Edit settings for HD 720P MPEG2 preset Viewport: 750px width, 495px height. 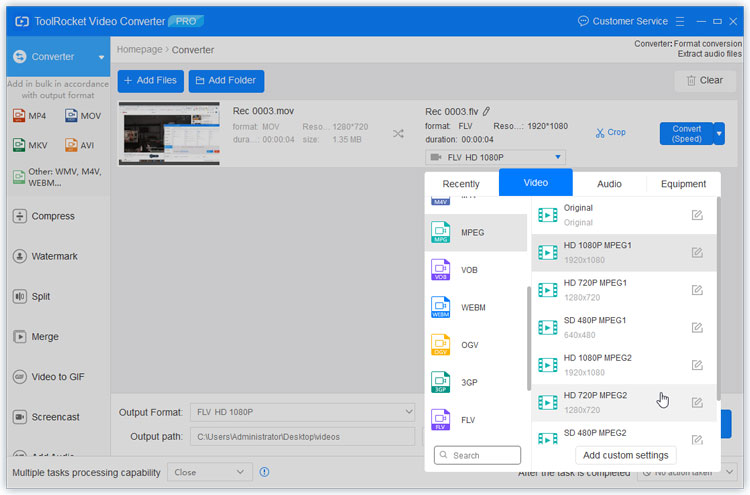pyautogui.click(x=697, y=403)
